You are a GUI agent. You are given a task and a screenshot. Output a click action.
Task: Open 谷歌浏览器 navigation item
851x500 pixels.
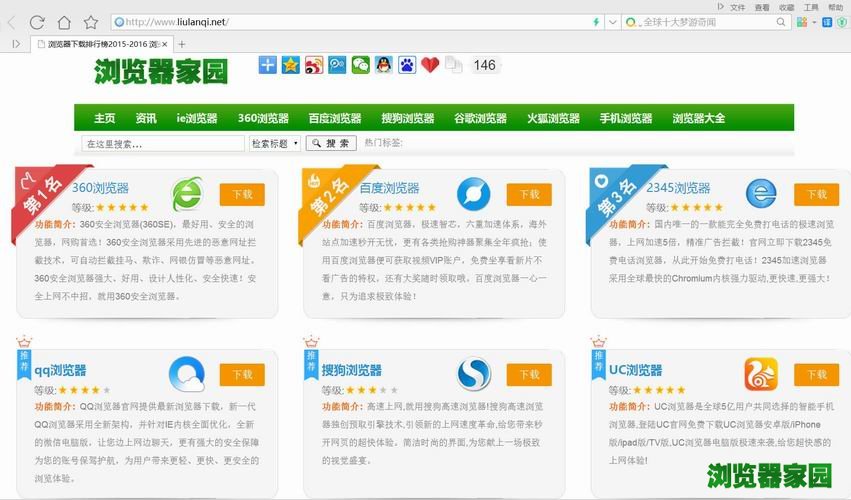(x=480, y=118)
